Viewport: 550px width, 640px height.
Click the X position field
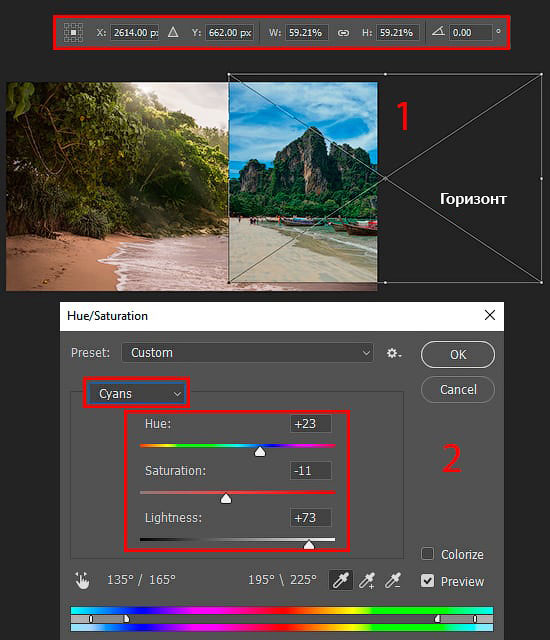pyautogui.click(x=135, y=33)
